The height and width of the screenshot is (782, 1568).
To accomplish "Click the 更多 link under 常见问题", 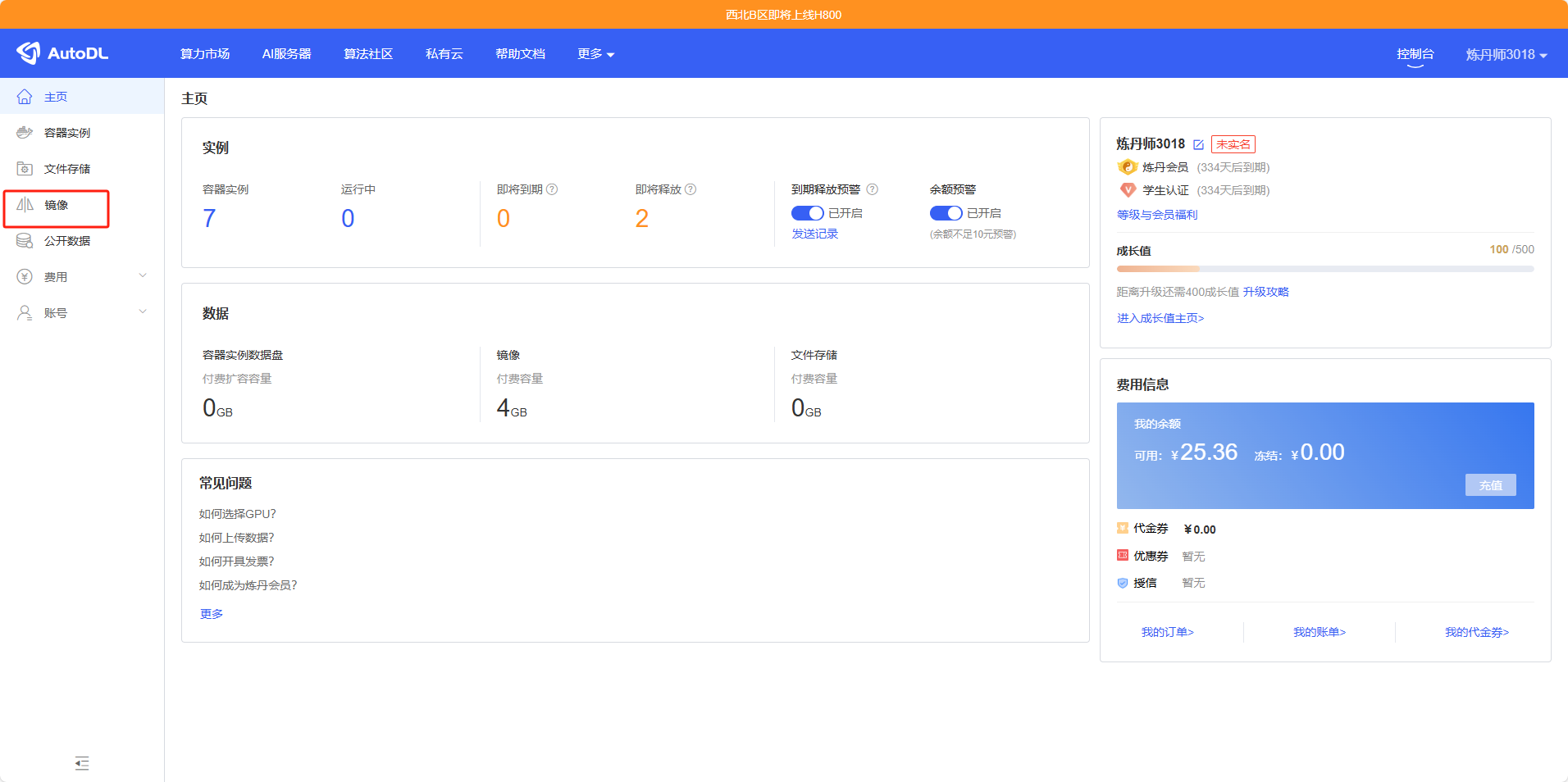I will coord(212,614).
